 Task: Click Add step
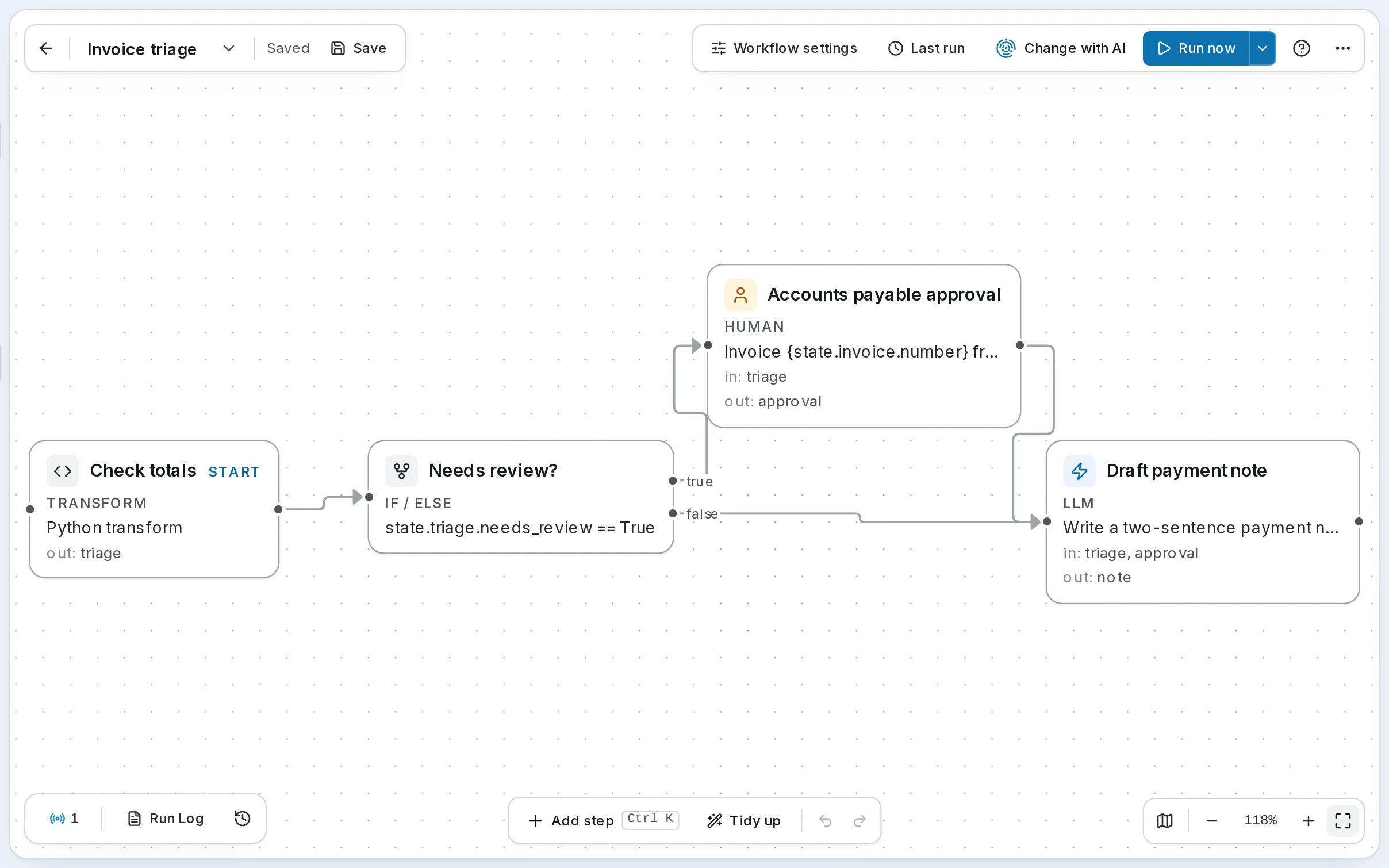tap(603, 820)
